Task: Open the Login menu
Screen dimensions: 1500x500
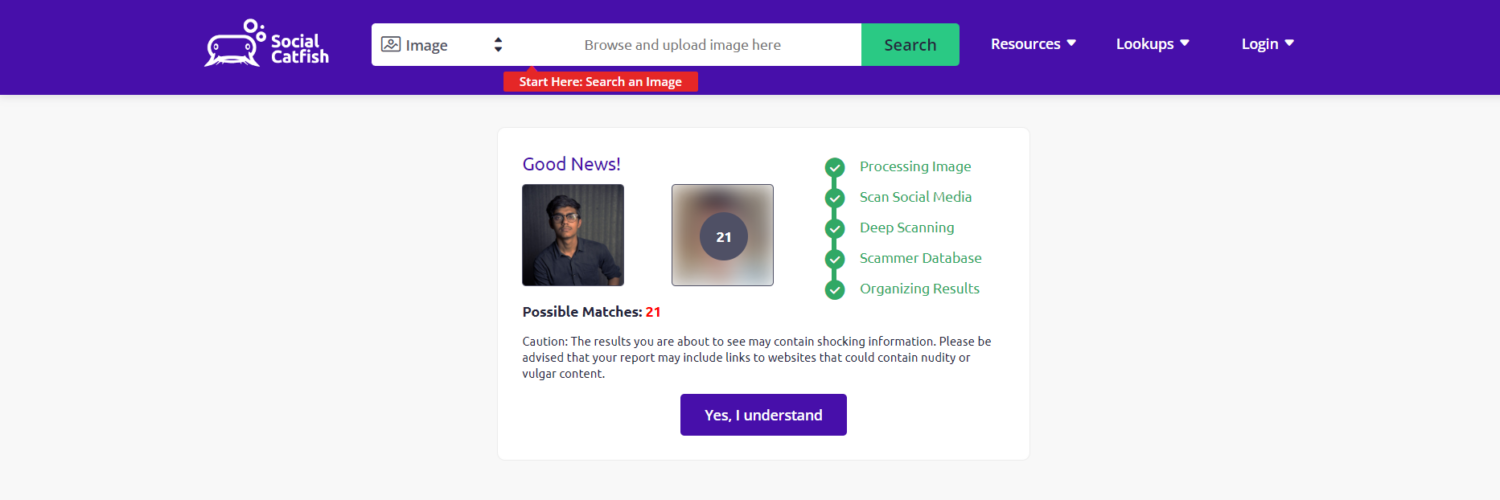Action: point(1268,44)
